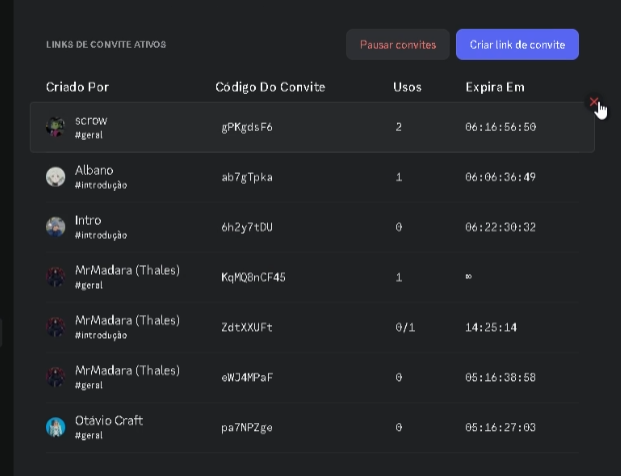Select invite code pa7NPZge

pos(247,428)
